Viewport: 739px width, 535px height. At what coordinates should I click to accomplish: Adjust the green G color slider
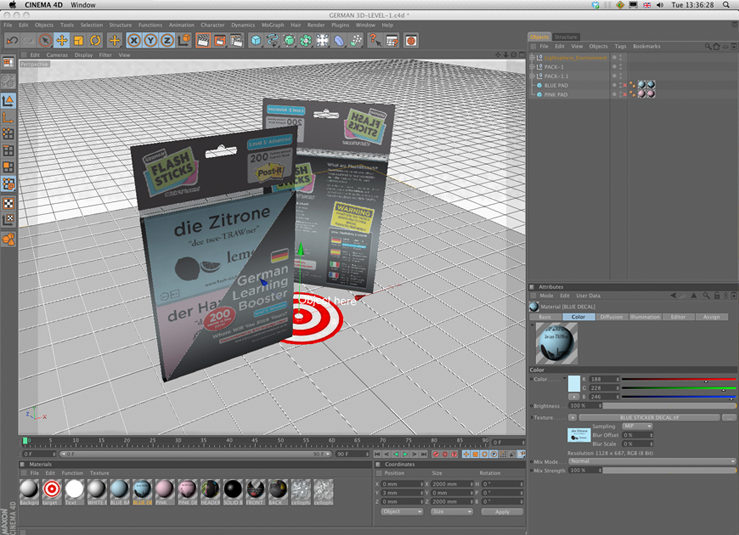point(678,388)
